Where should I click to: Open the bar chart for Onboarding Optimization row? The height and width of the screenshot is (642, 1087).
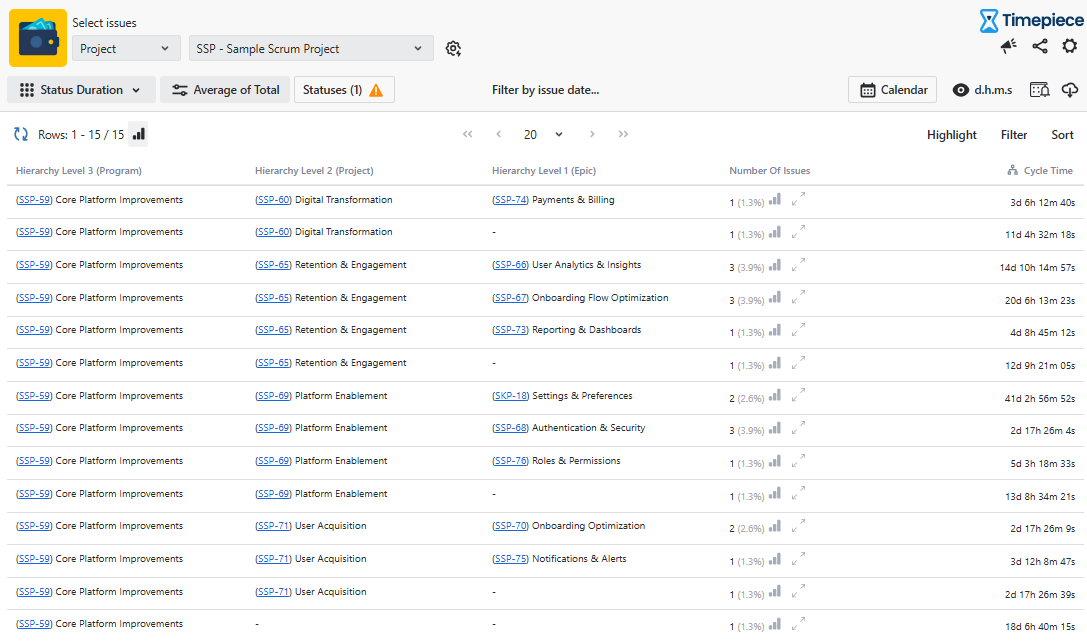pyautogui.click(x=774, y=526)
